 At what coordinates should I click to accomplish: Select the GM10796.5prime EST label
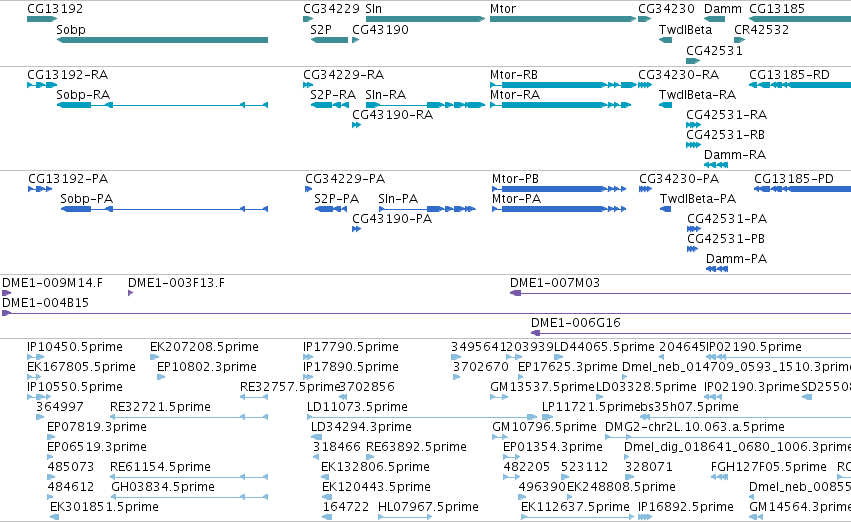coord(544,427)
